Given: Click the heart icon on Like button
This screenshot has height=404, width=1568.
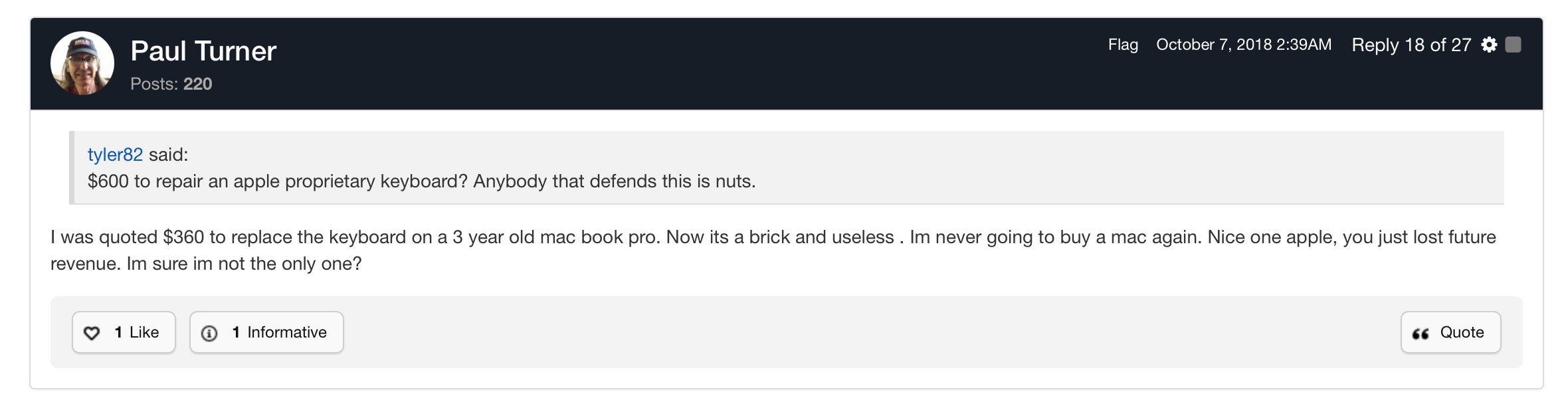Looking at the screenshot, I should click(x=92, y=333).
